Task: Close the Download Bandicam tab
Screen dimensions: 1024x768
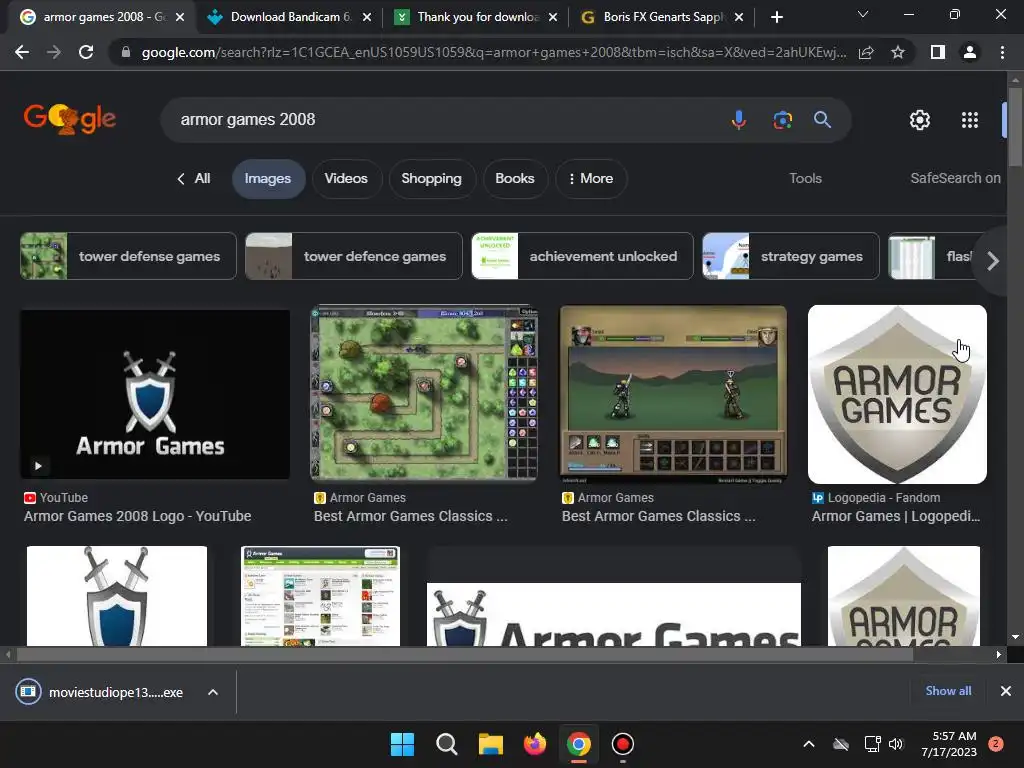Action: point(367,17)
